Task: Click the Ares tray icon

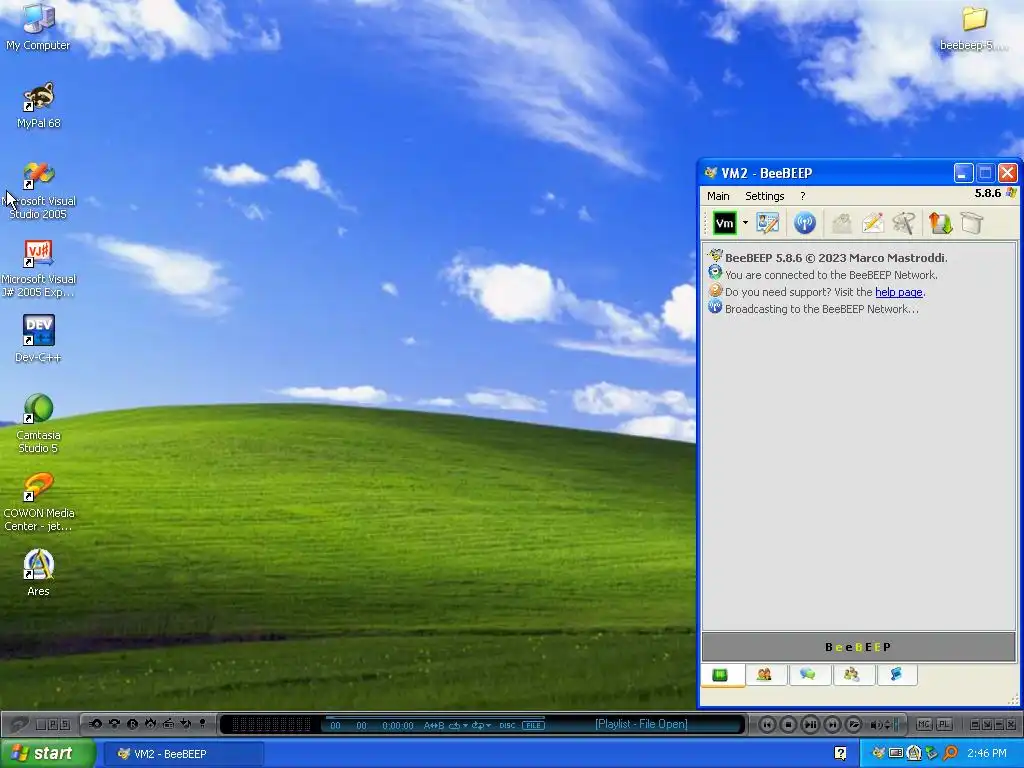Action: pyautogui.click(x=914, y=754)
